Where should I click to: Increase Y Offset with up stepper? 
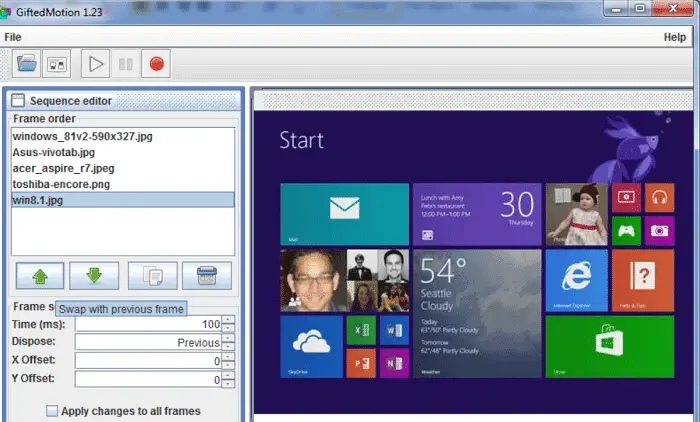pyautogui.click(x=228, y=376)
